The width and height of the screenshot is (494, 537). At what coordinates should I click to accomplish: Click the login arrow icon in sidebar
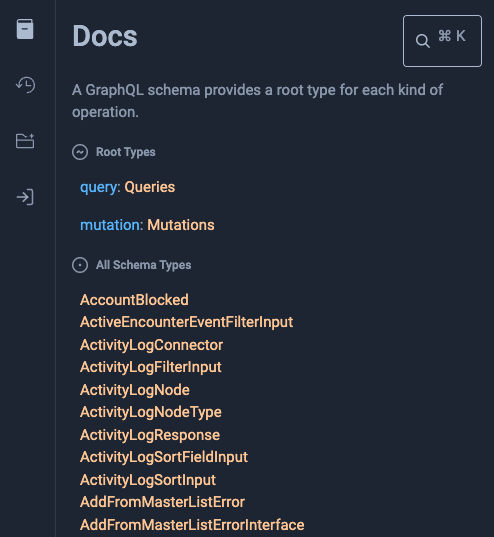tap(25, 197)
